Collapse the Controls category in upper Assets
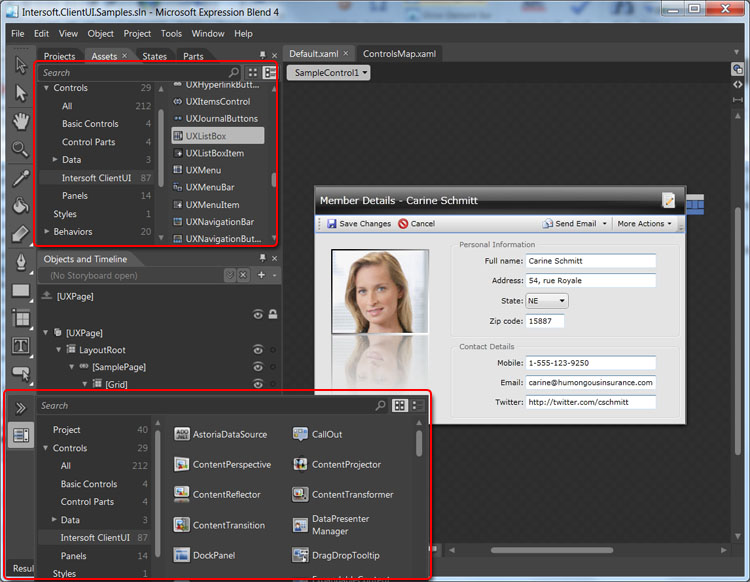The width and height of the screenshot is (750, 582). [46, 88]
